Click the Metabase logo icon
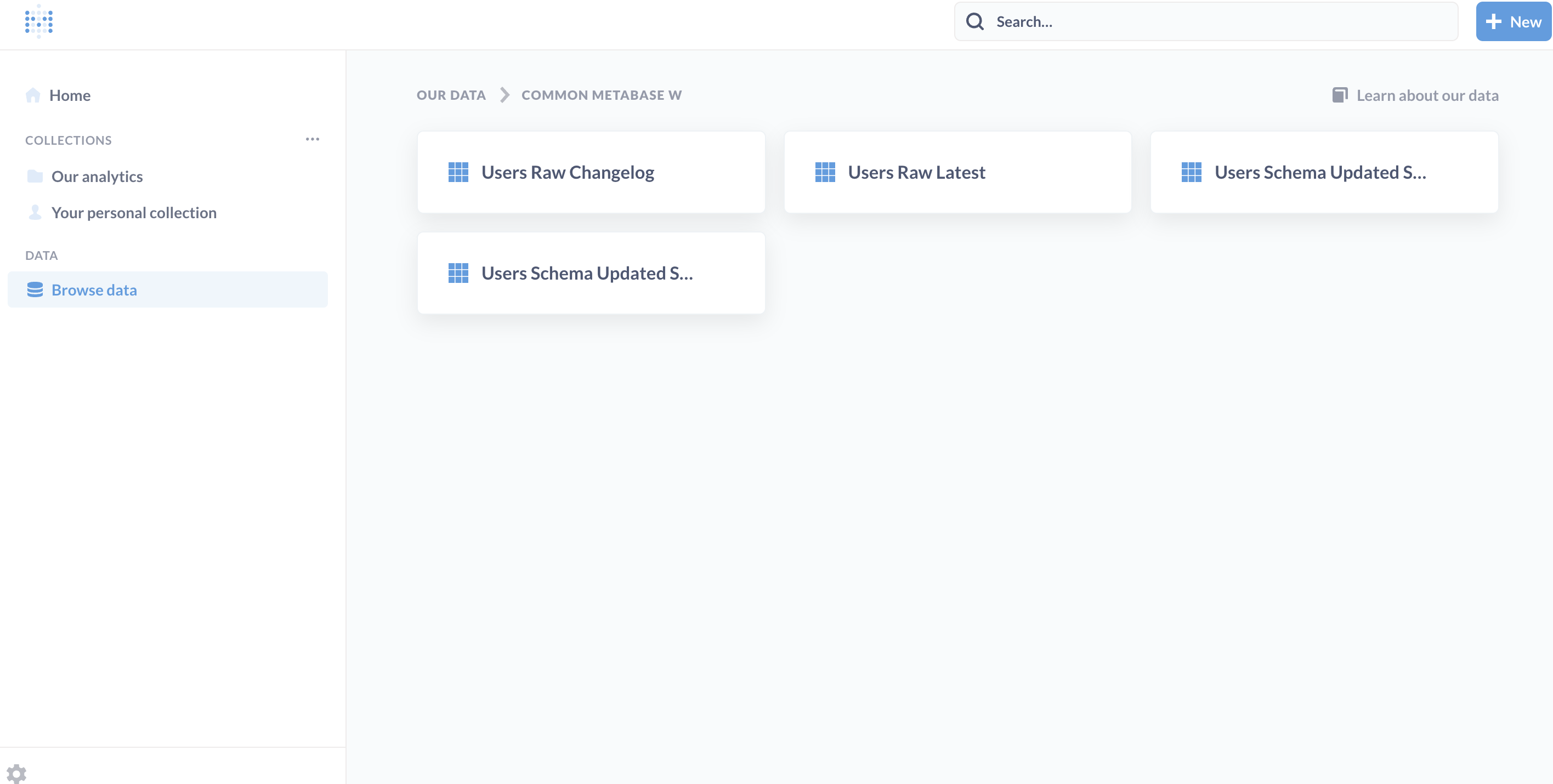The image size is (1553, 784). coord(38,21)
